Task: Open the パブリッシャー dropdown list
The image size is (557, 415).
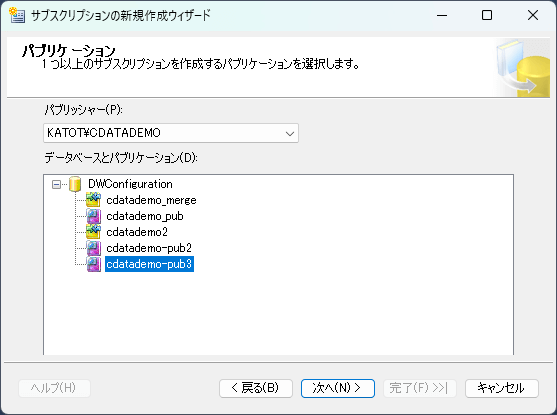Action: 290,134
